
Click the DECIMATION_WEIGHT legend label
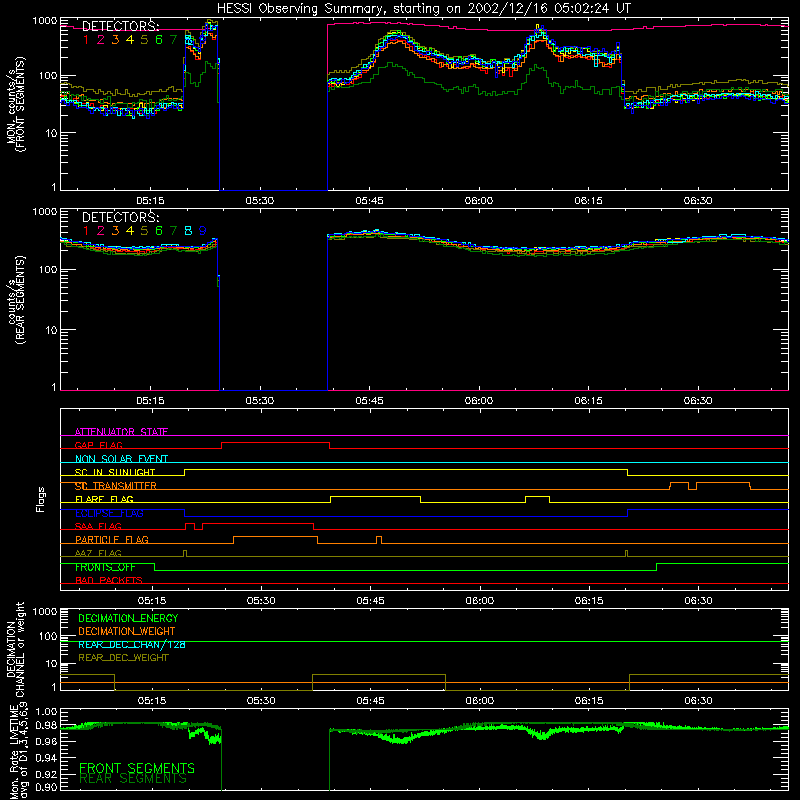coord(127,631)
